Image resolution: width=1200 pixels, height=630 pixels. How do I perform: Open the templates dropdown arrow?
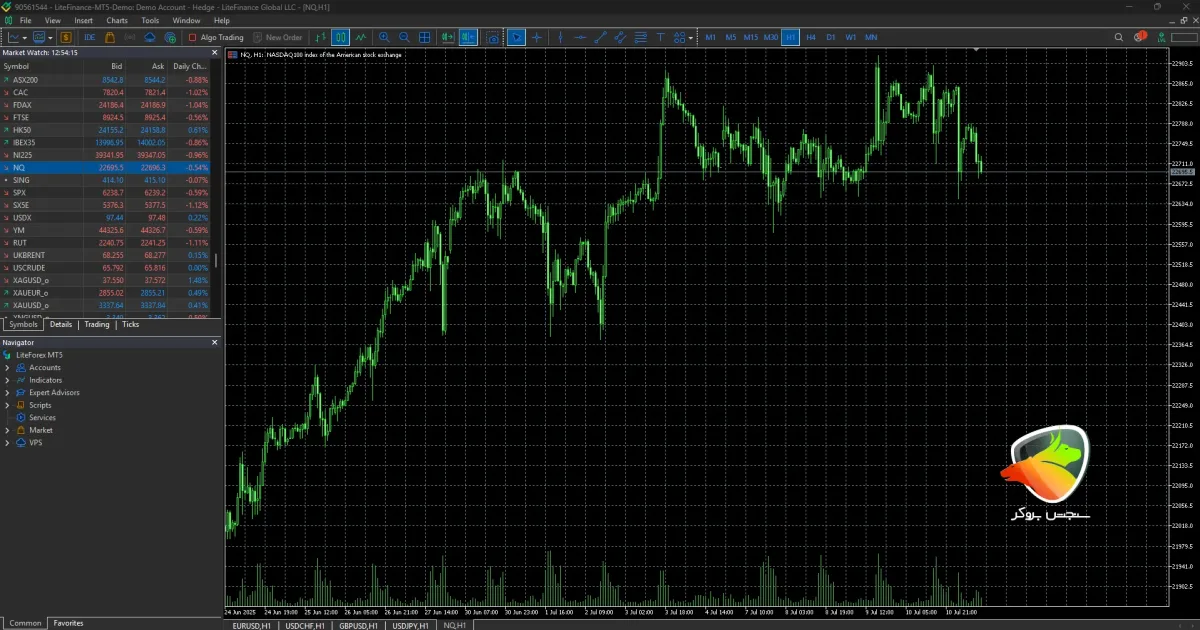click(x=50, y=38)
